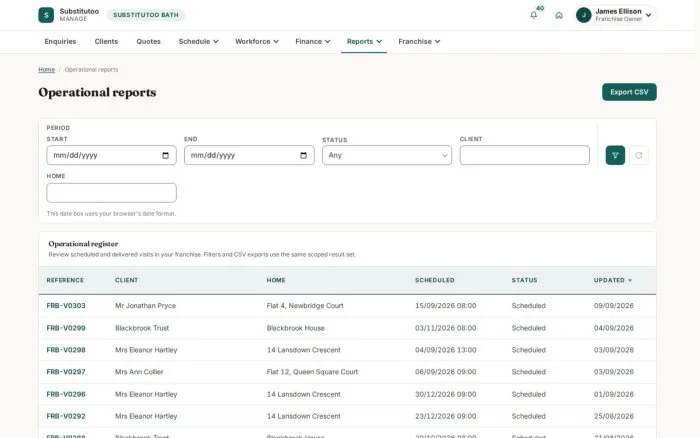Screen dimensions: 700x438
Task: Go to the Enquiries tab
Action: point(60,42)
